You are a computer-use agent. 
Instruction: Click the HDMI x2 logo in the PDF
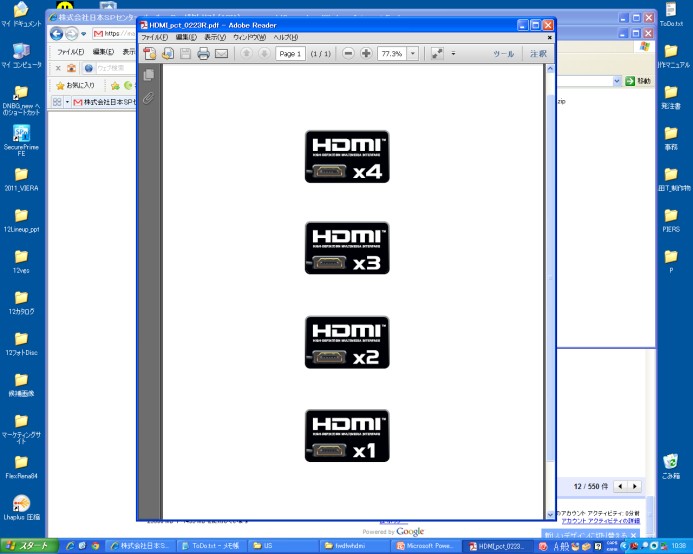347,342
